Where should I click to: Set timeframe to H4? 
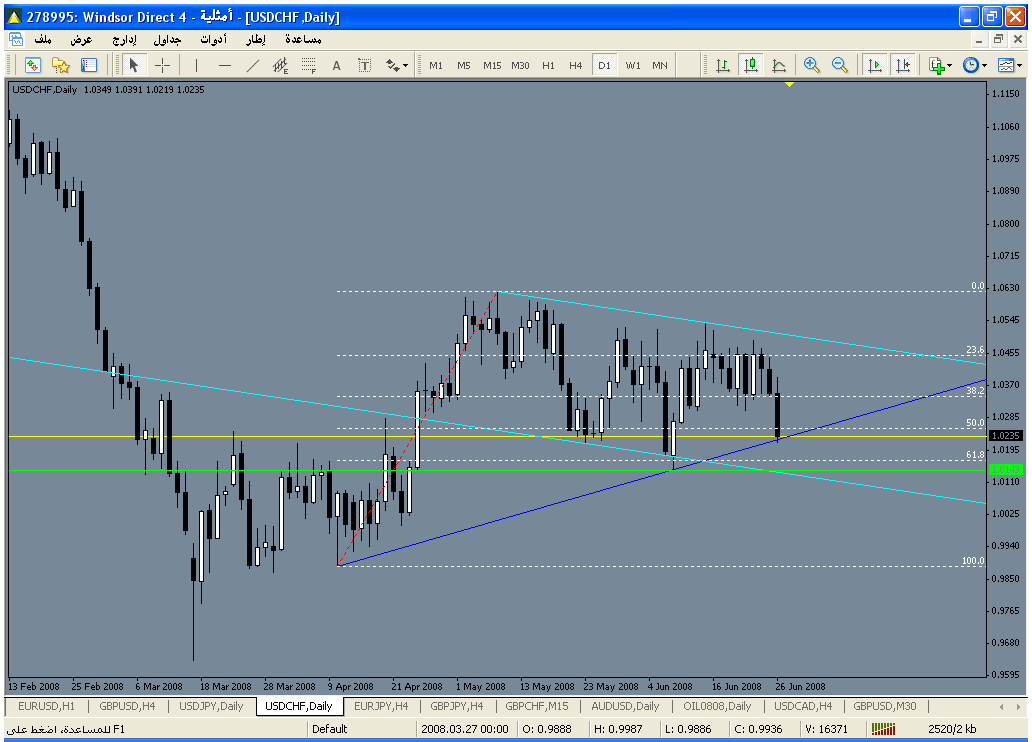click(575, 65)
